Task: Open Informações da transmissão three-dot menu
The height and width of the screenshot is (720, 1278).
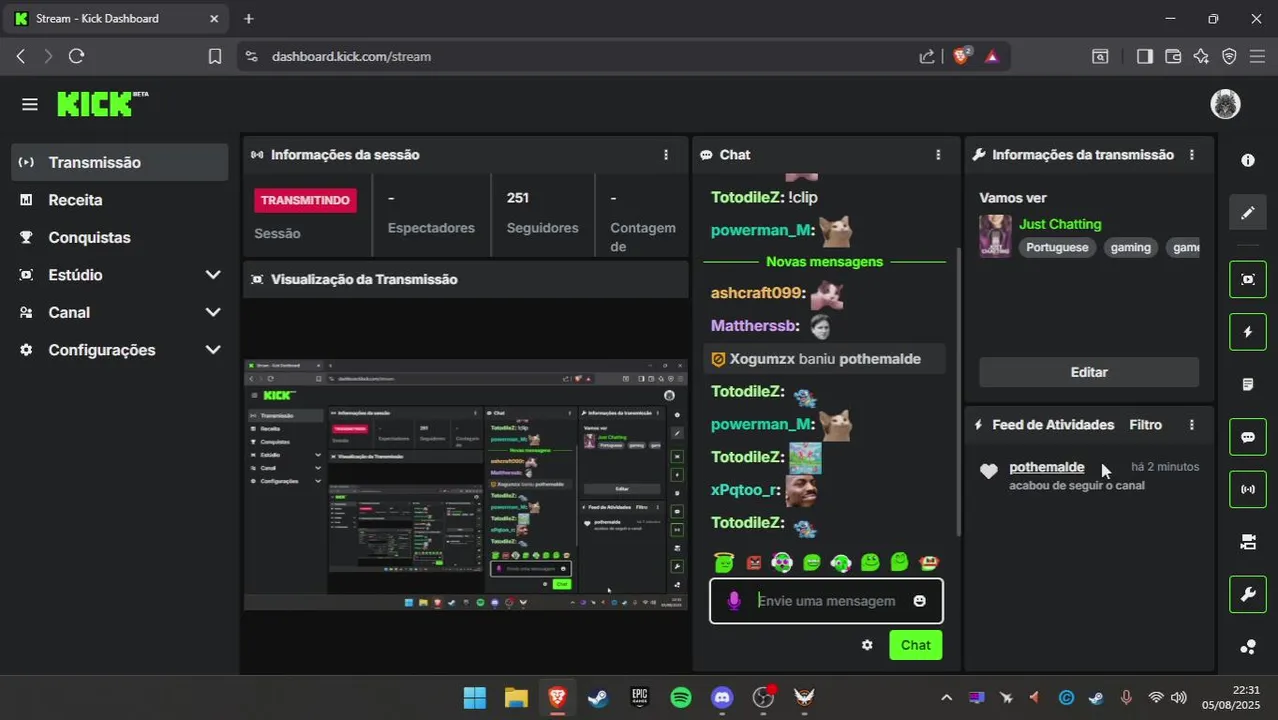Action: click(1192, 155)
